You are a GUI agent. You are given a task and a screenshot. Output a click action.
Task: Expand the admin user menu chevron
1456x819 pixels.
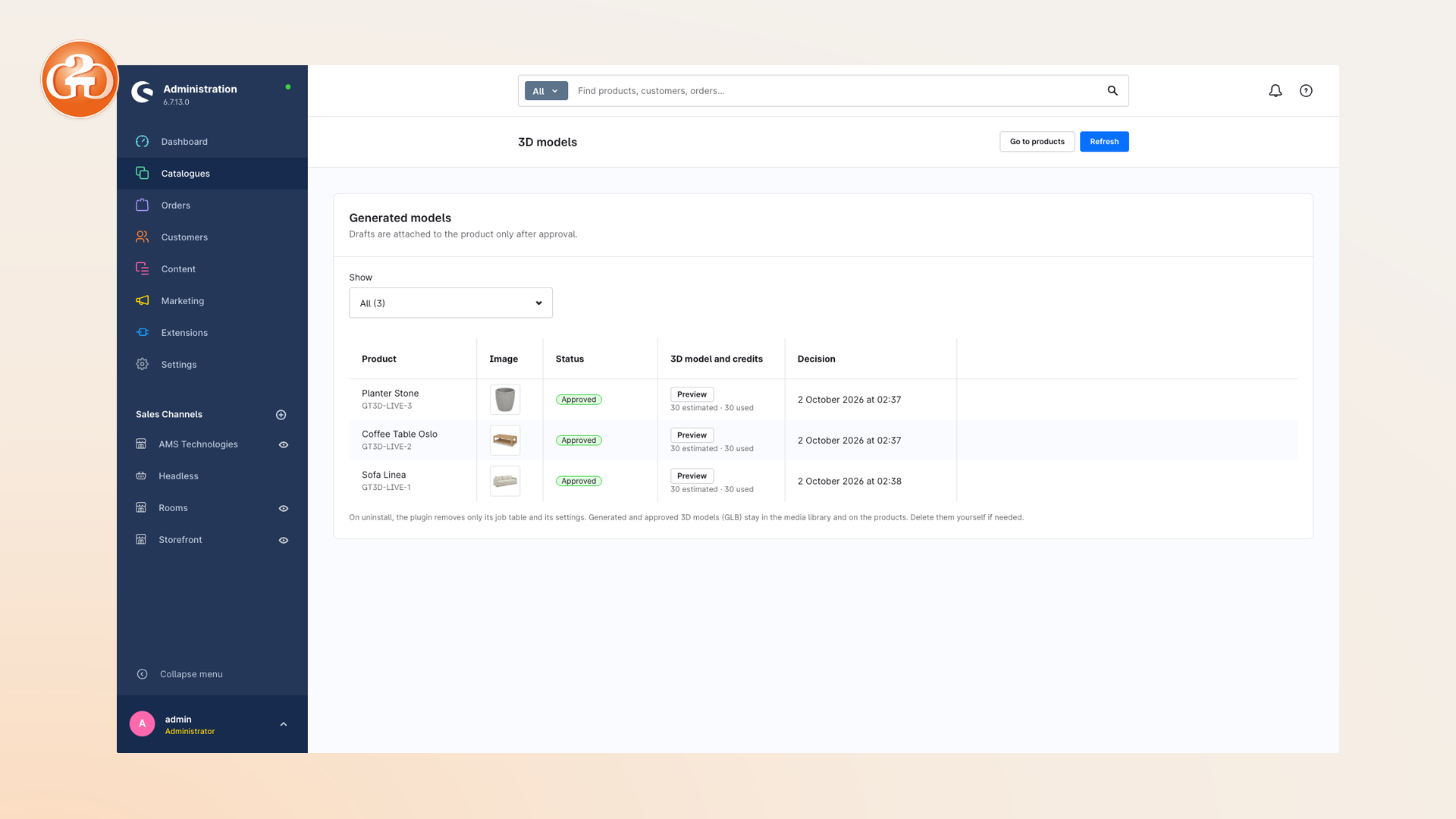[284, 724]
